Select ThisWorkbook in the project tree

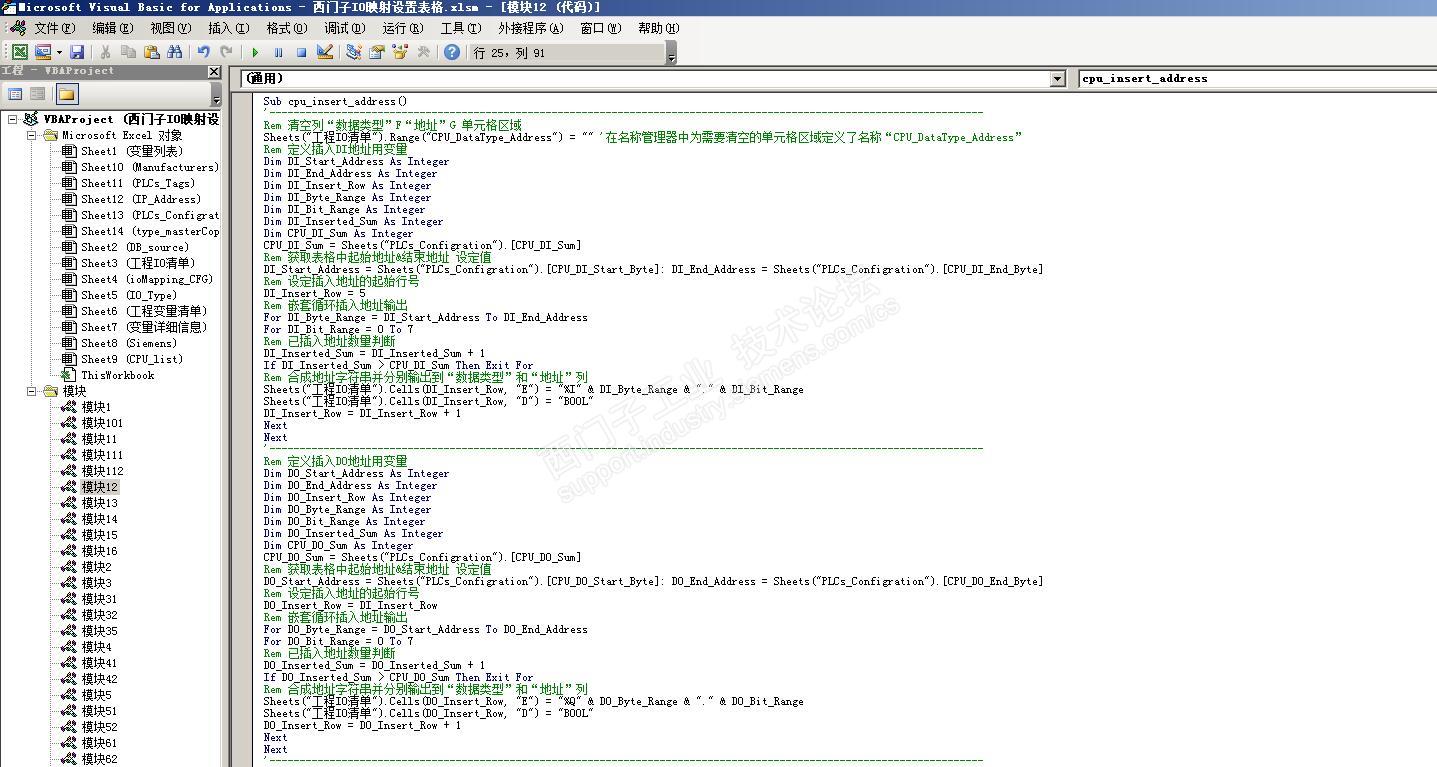click(118, 375)
